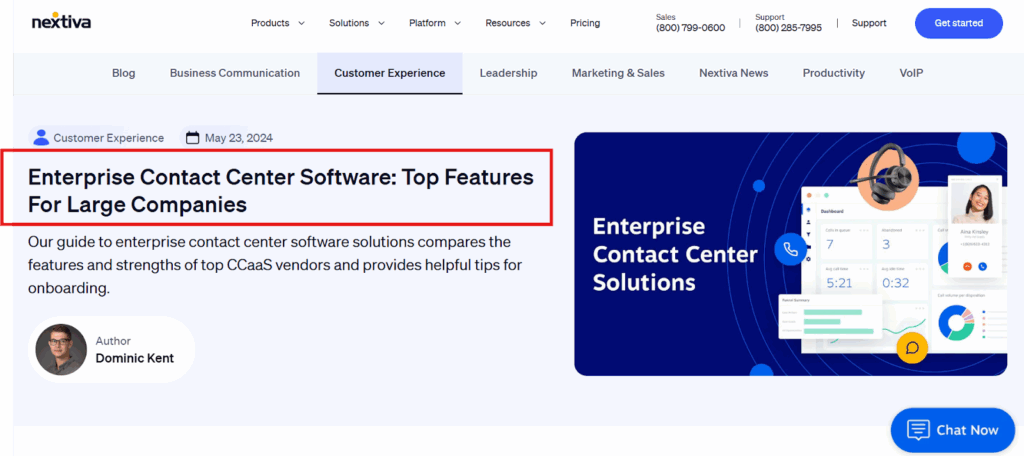Viewport: 1024px width, 456px height.
Task: Click the Enterprise Contact Center Software headline
Action: [280, 190]
